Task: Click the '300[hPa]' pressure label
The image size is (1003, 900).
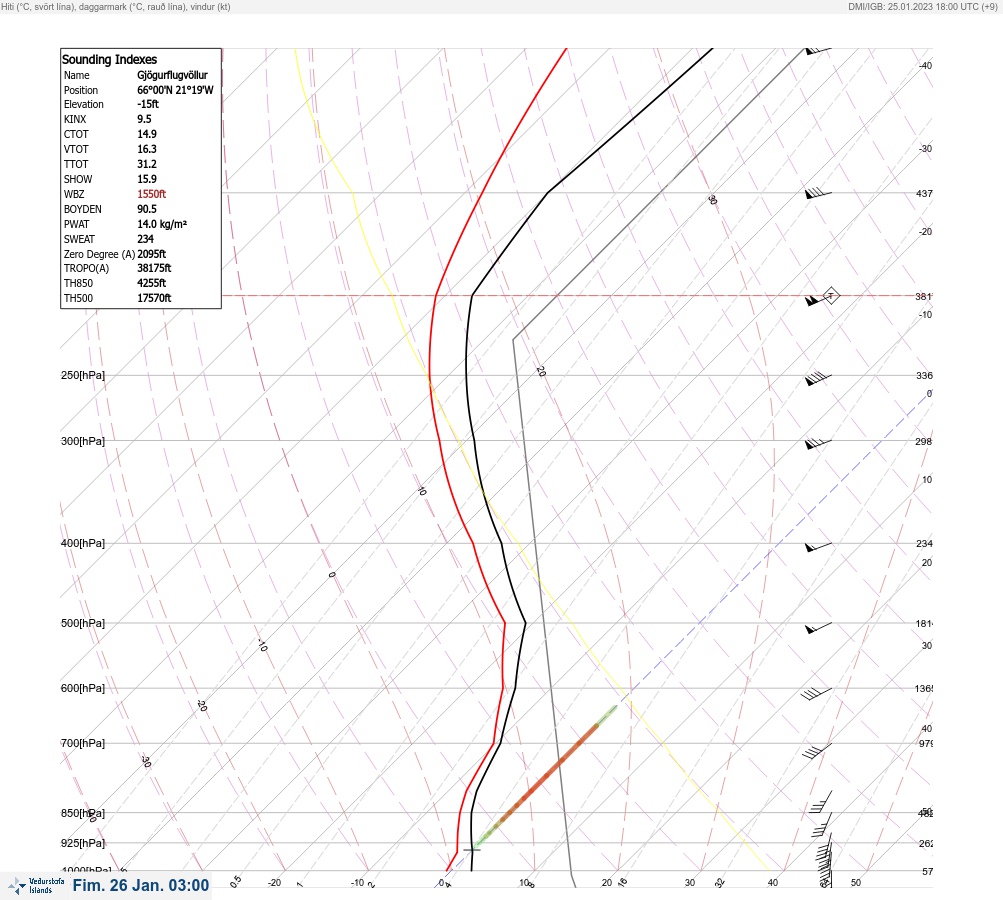Action: tap(83, 441)
